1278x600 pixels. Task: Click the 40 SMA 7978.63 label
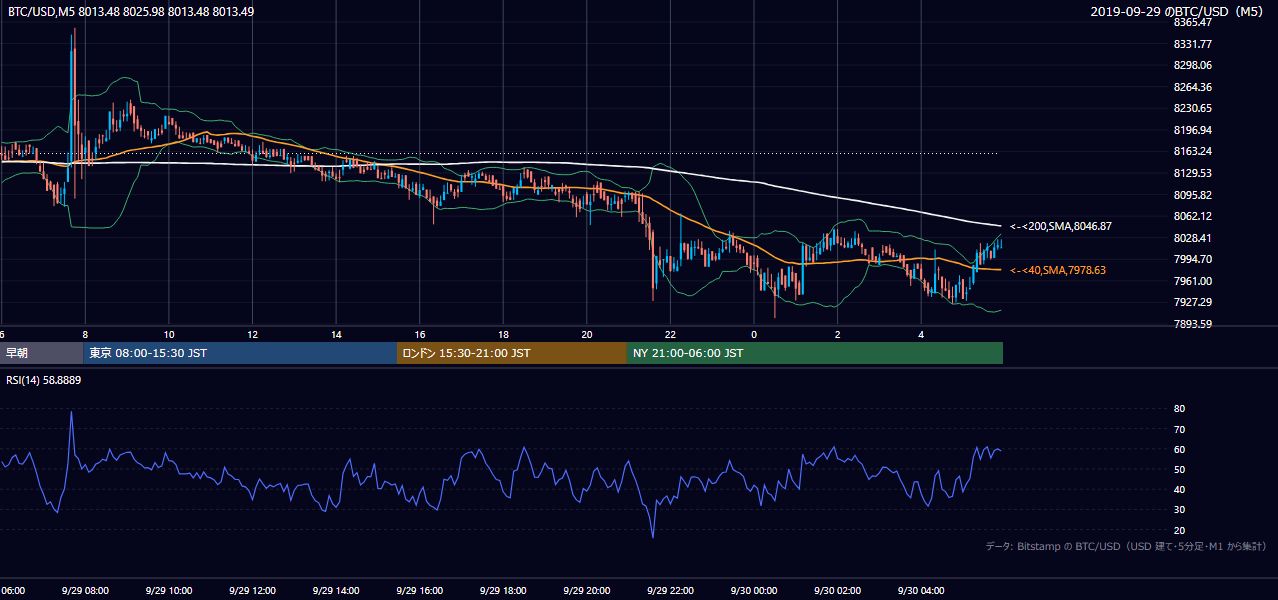(1058, 270)
